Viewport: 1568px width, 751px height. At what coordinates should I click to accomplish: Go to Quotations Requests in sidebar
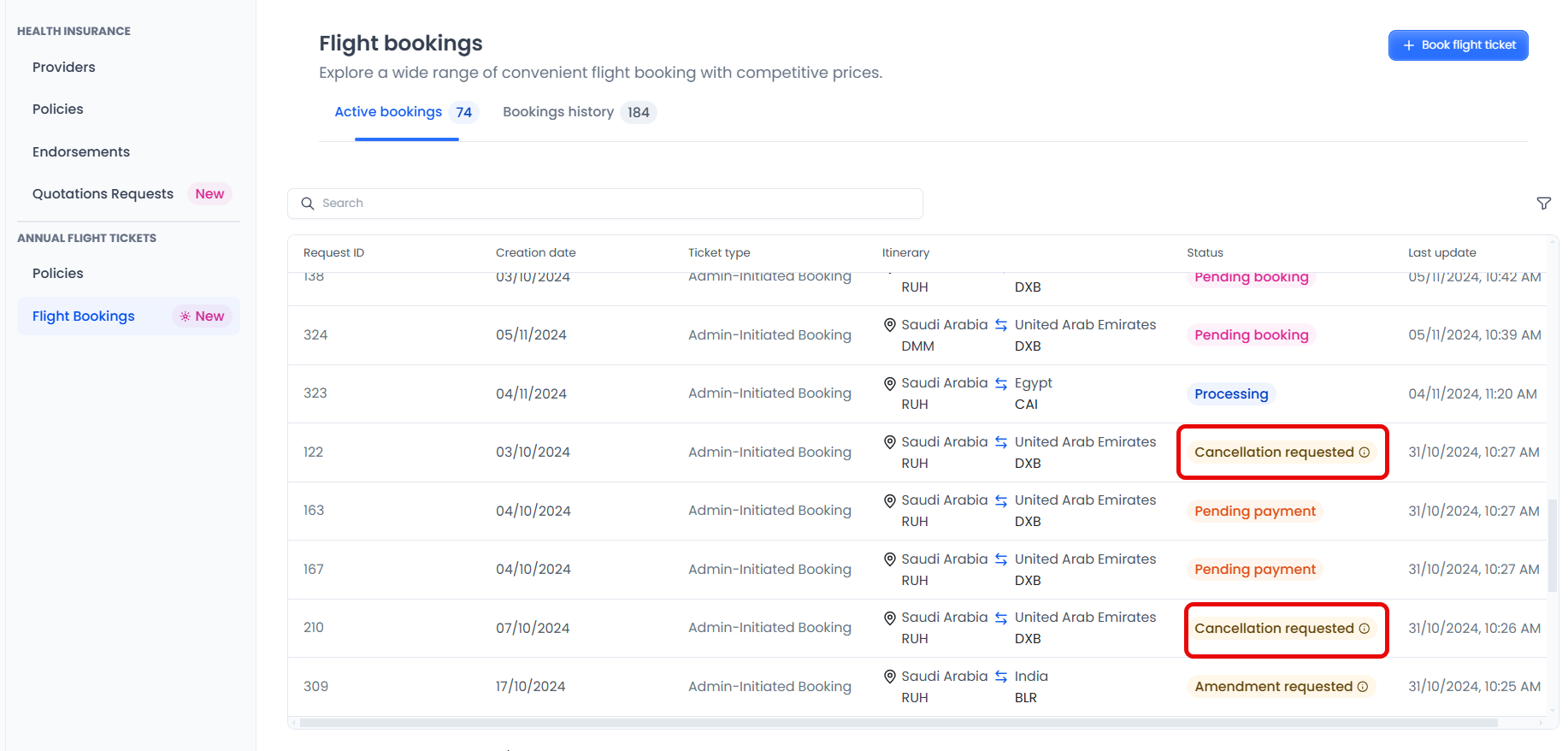pyautogui.click(x=103, y=194)
